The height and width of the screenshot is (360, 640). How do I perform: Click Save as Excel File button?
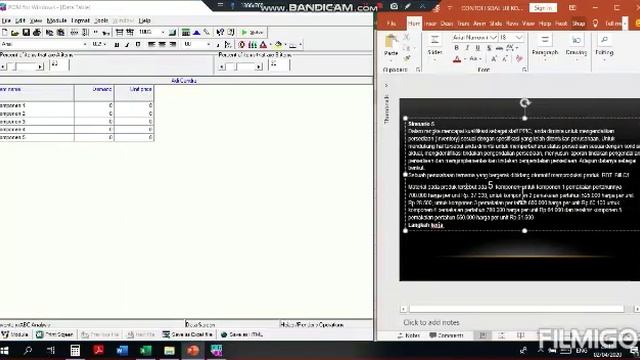click(x=188, y=335)
